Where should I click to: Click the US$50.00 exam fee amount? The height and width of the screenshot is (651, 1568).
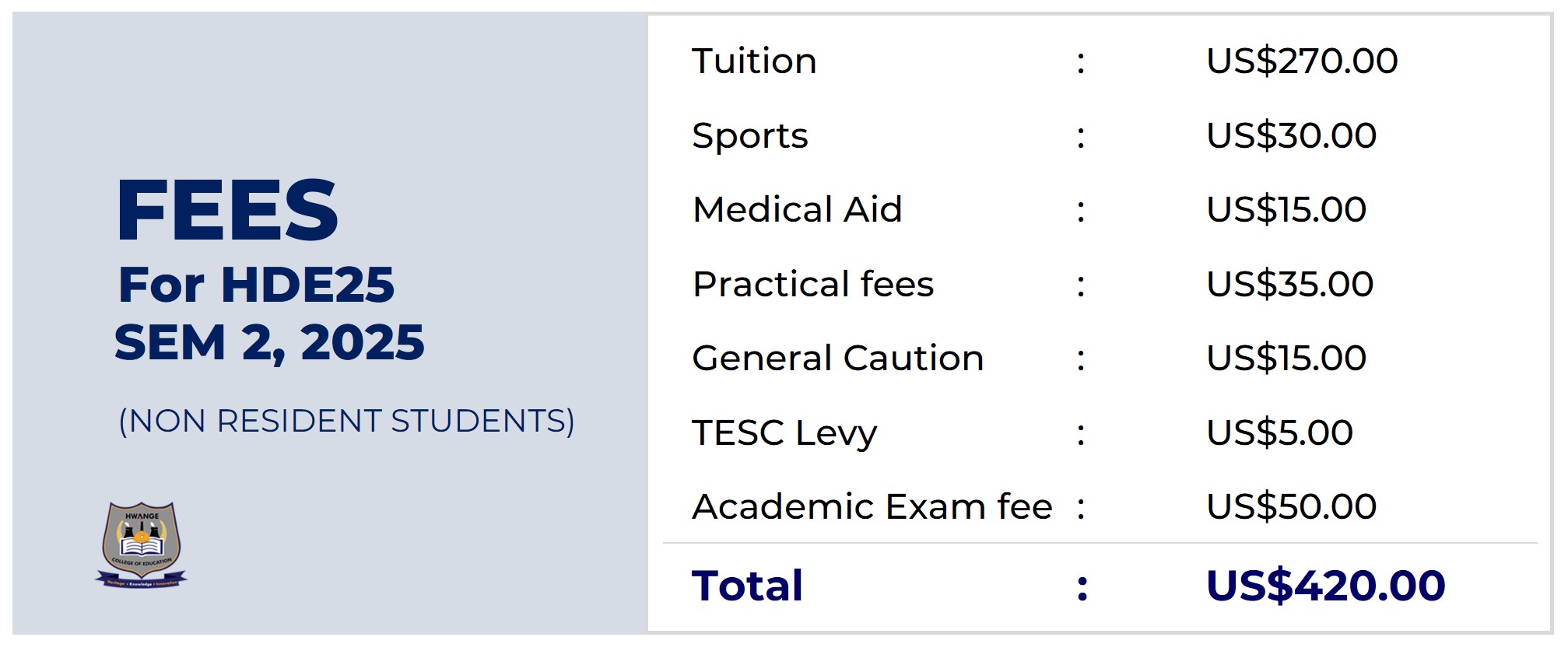pos(1291,507)
